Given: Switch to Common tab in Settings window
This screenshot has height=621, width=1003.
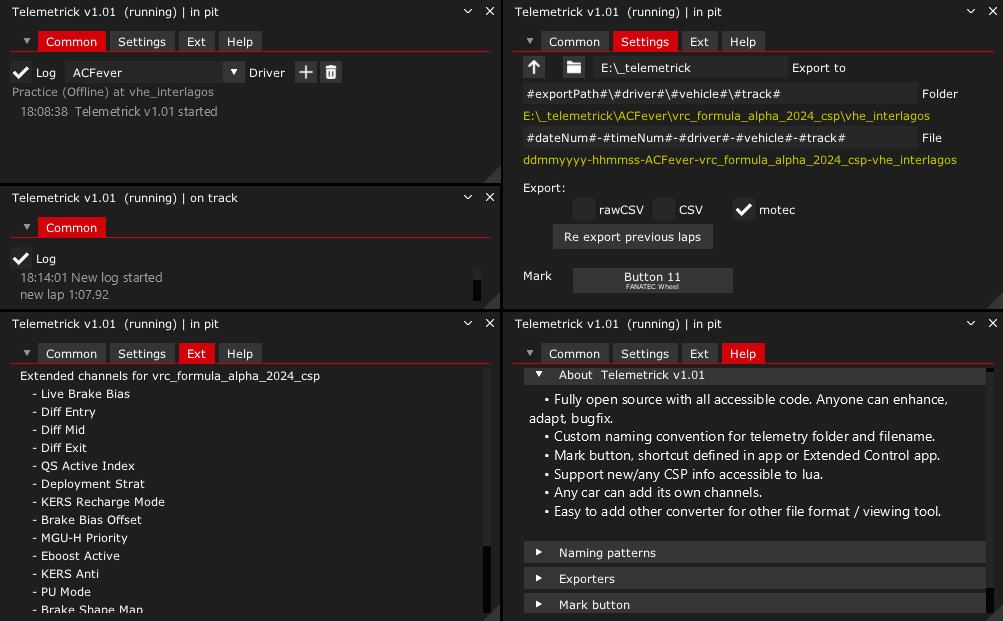Looking at the screenshot, I should click(574, 42).
